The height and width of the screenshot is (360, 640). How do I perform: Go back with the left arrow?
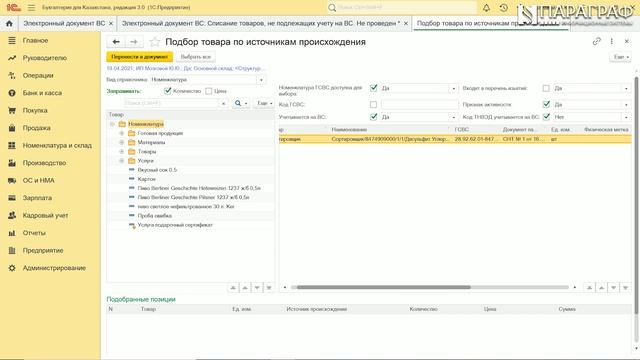pos(116,42)
